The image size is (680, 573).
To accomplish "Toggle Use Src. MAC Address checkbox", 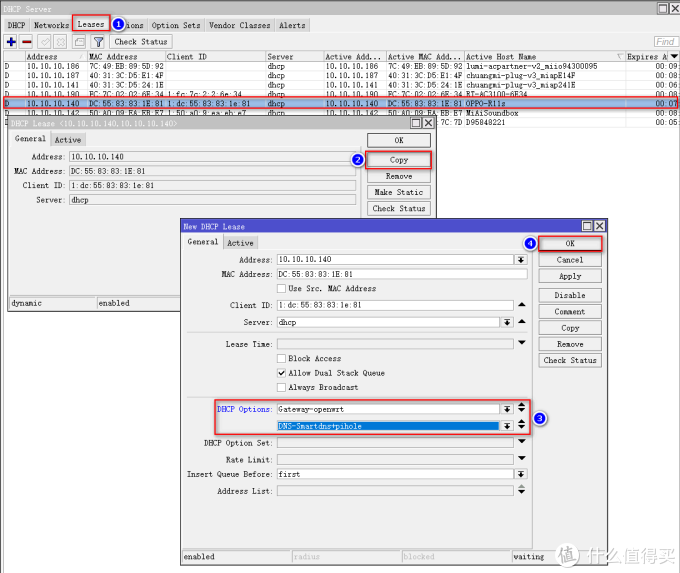I will [281, 288].
